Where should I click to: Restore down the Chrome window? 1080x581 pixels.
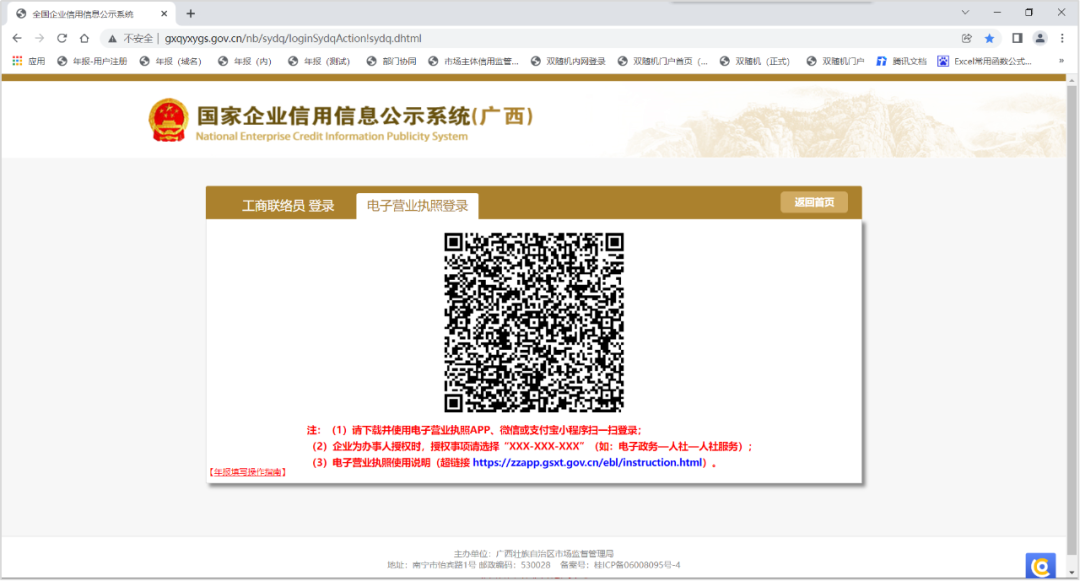(x=1029, y=12)
